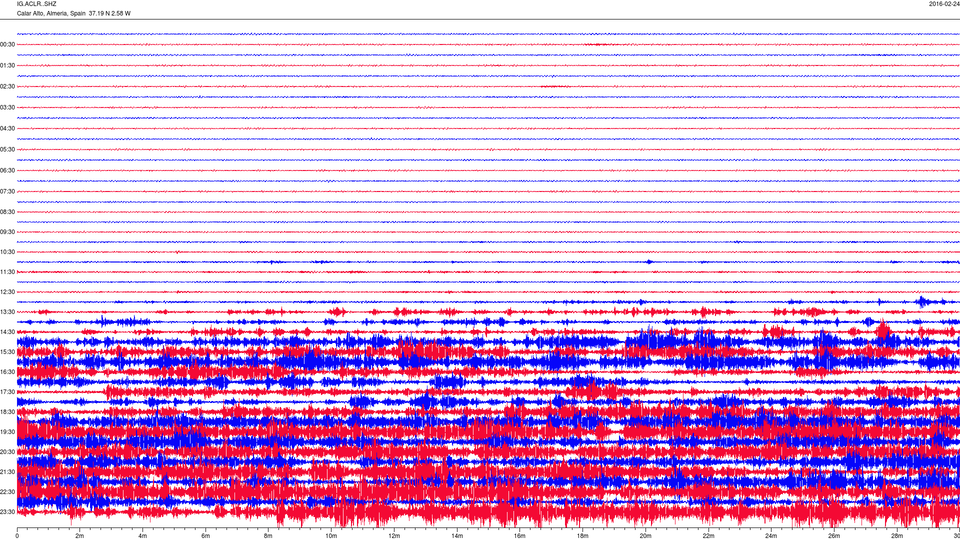Screen dimensions: 960x540
Task: Click the 28m tick on the time axis
Action: click(897, 536)
